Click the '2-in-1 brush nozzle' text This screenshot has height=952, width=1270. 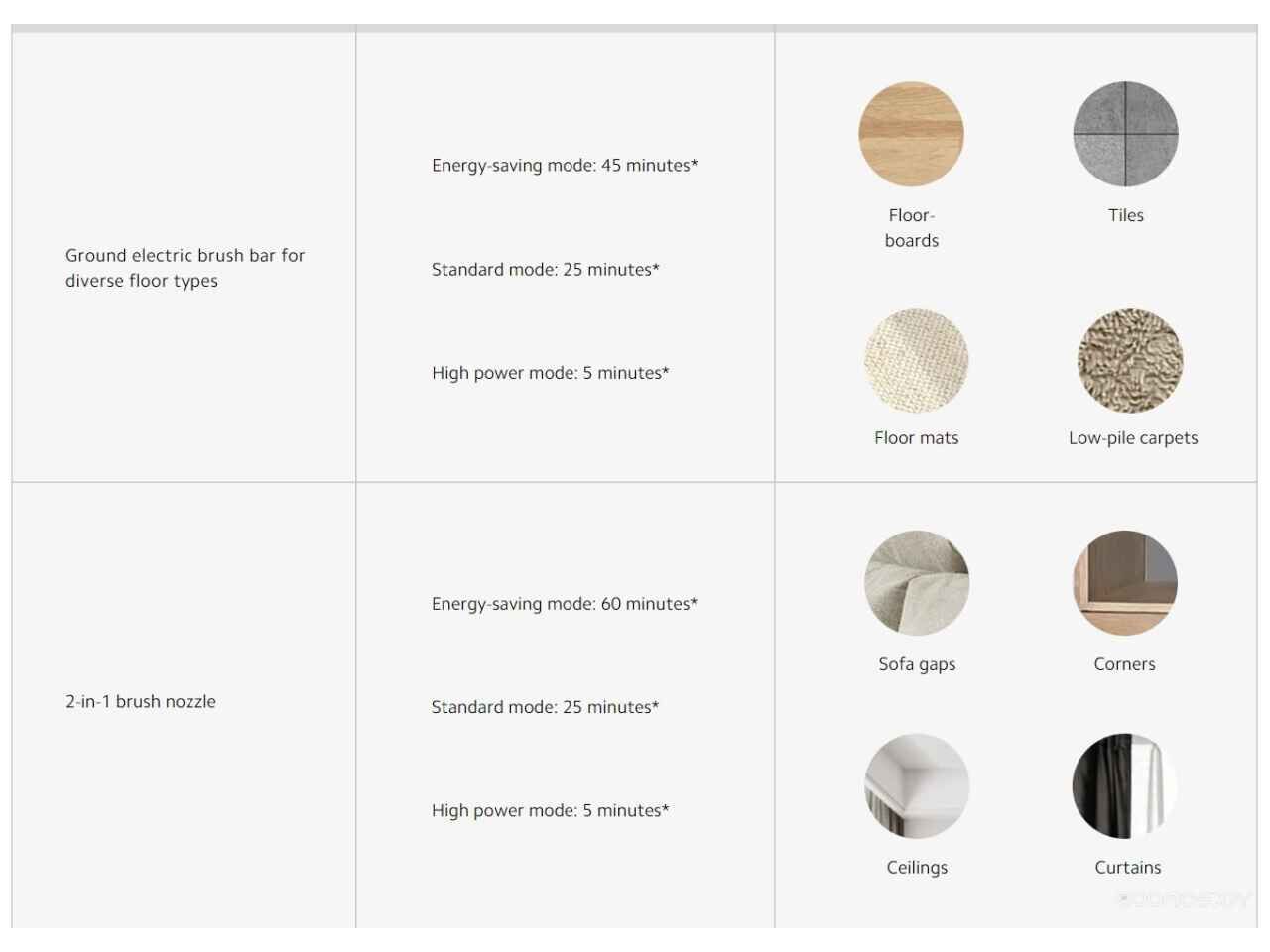click(141, 702)
